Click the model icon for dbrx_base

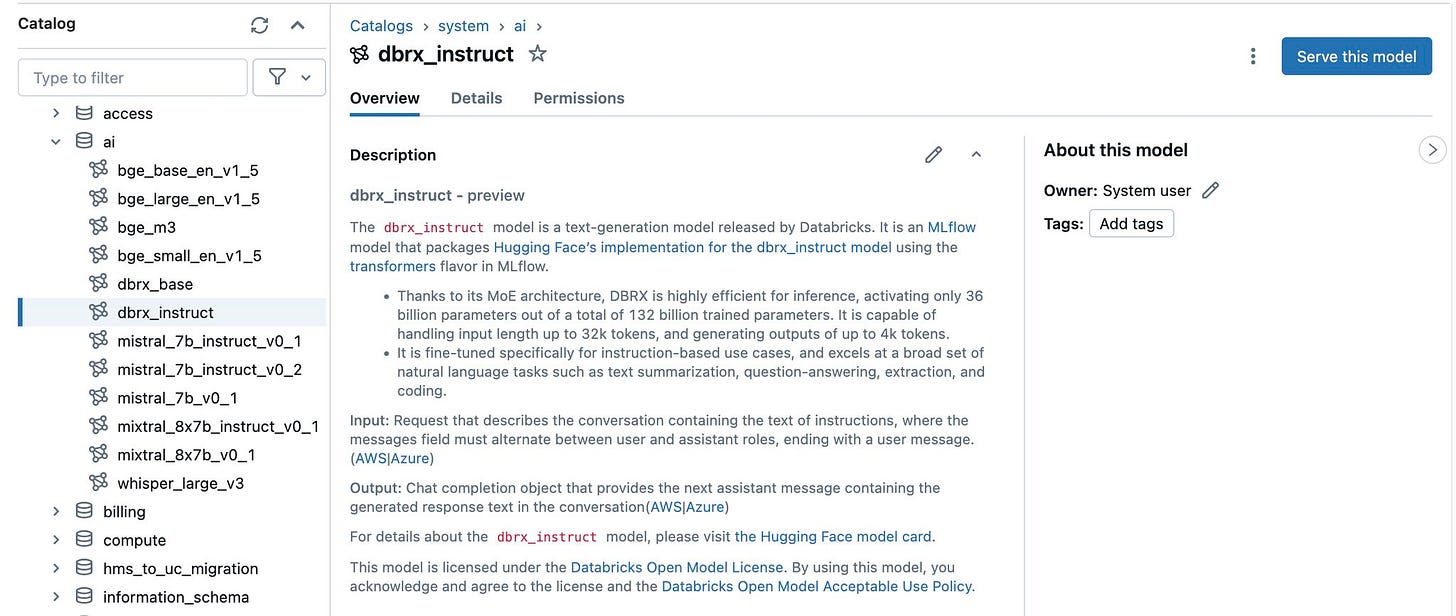(x=98, y=284)
